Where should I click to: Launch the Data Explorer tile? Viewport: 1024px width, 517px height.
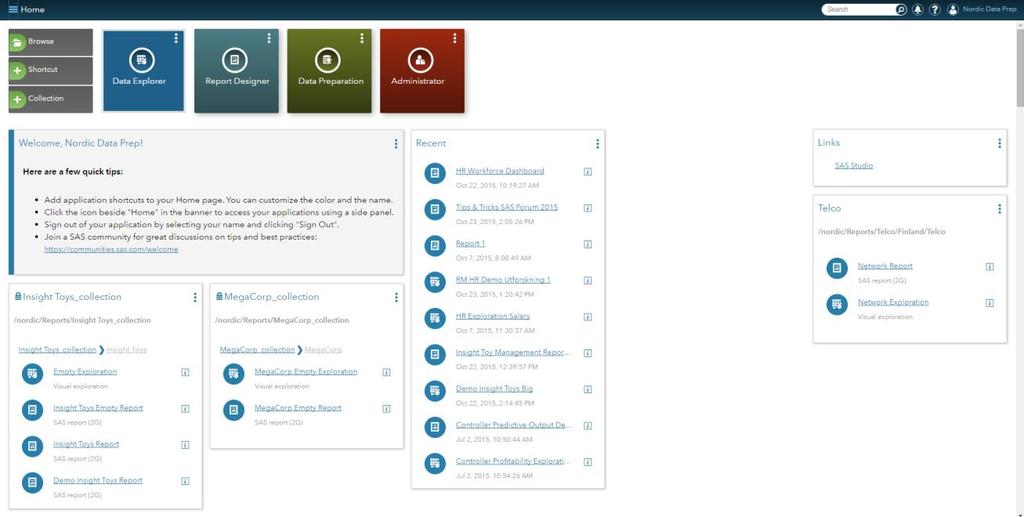point(143,71)
